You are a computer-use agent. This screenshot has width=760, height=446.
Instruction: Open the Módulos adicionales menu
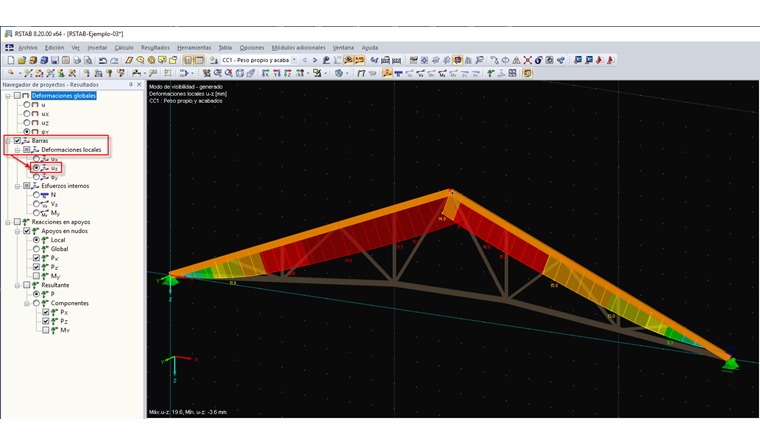[298, 47]
